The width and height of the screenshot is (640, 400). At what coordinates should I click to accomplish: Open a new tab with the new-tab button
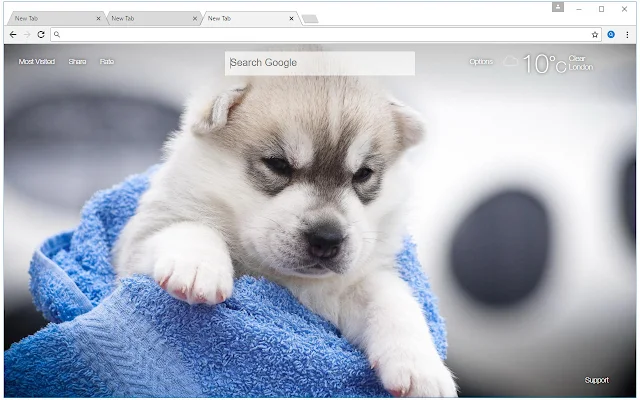310,19
